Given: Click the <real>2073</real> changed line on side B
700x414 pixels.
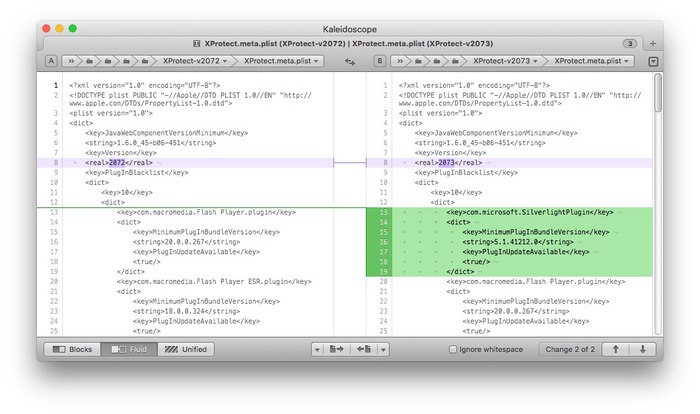Looking at the screenshot, I should click(x=509, y=163).
